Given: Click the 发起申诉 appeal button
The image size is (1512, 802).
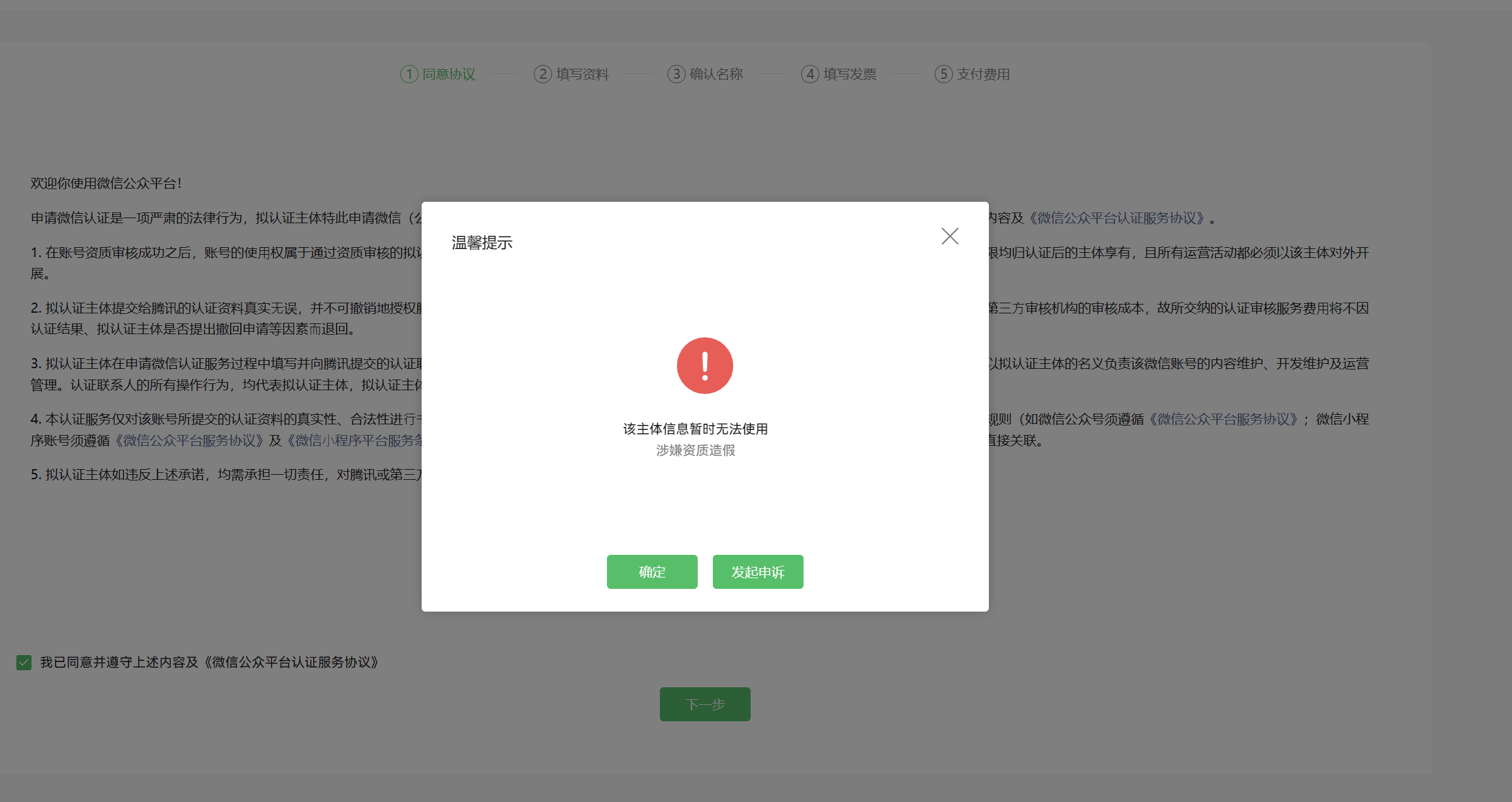Looking at the screenshot, I should pyautogui.click(x=758, y=572).
